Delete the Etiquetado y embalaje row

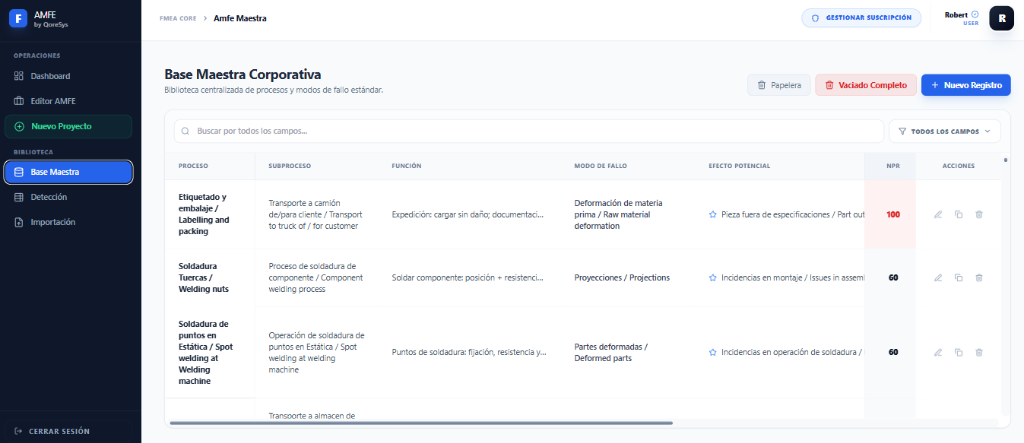(979, 214)
